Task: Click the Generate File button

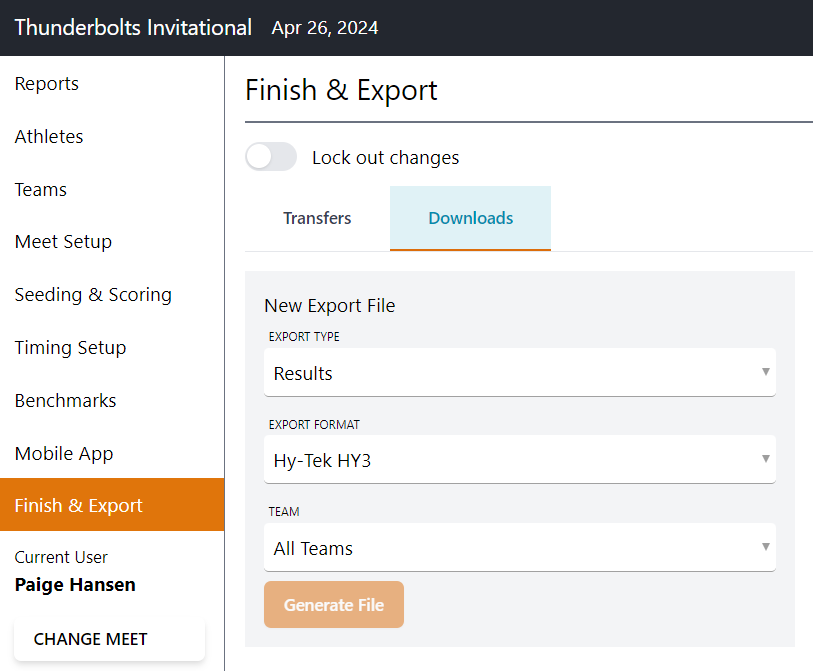Action: pyautogui.click(x=334, y=605)
